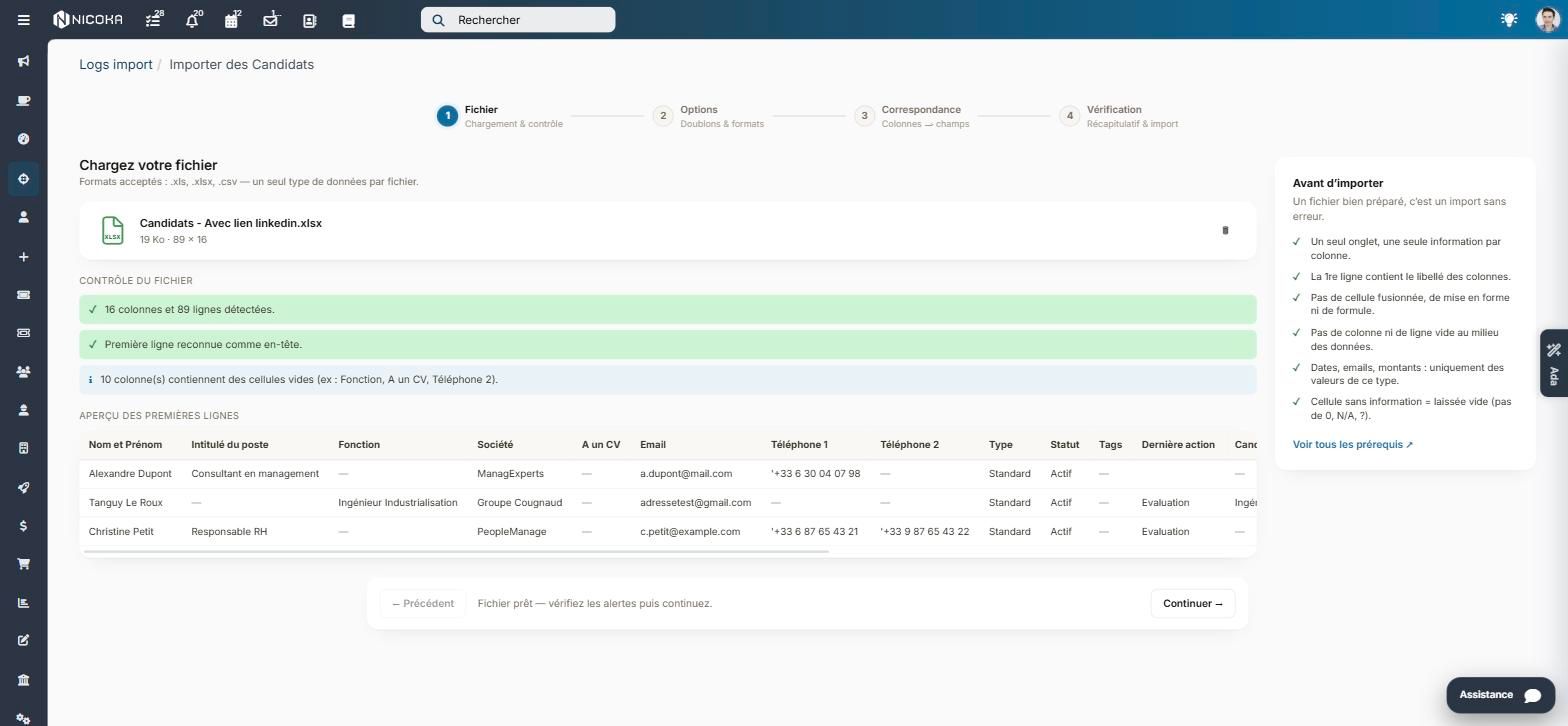Click the Nicoka logo
Image resolution: width=1568 pixels, height=726 pixels.
[88, 20]
